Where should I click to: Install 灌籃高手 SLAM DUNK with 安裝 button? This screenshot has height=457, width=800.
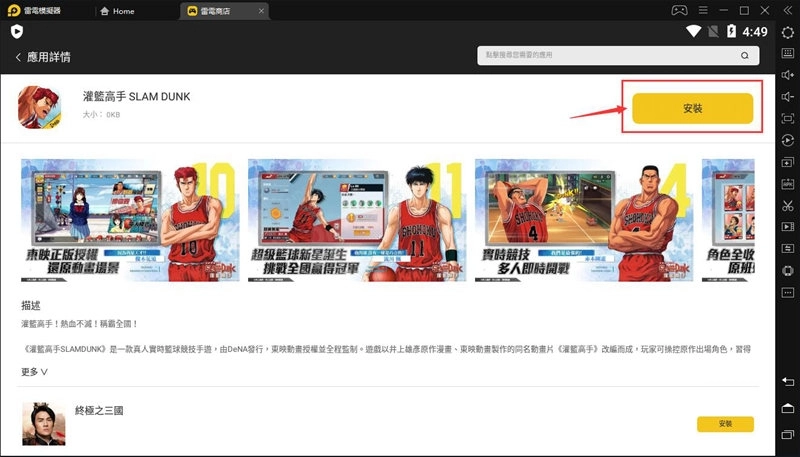[692, 108]
